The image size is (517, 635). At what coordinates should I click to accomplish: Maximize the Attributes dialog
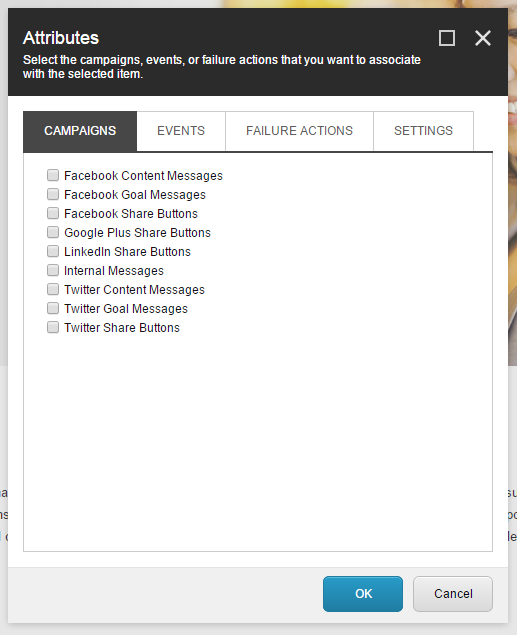click(x=447, y=38)
